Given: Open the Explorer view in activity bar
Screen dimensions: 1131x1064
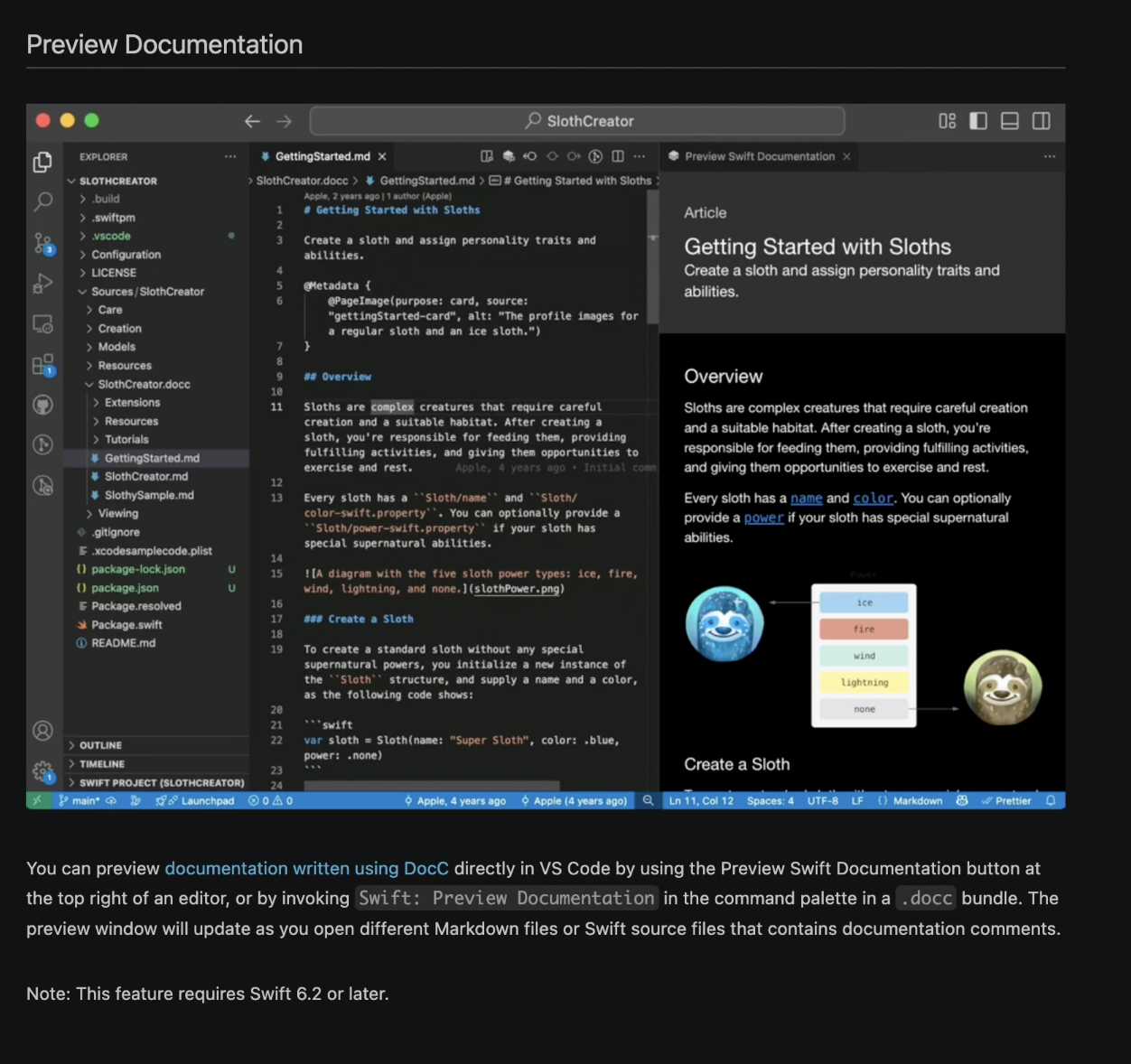Looking at the screenshot, I should (42, 162).
